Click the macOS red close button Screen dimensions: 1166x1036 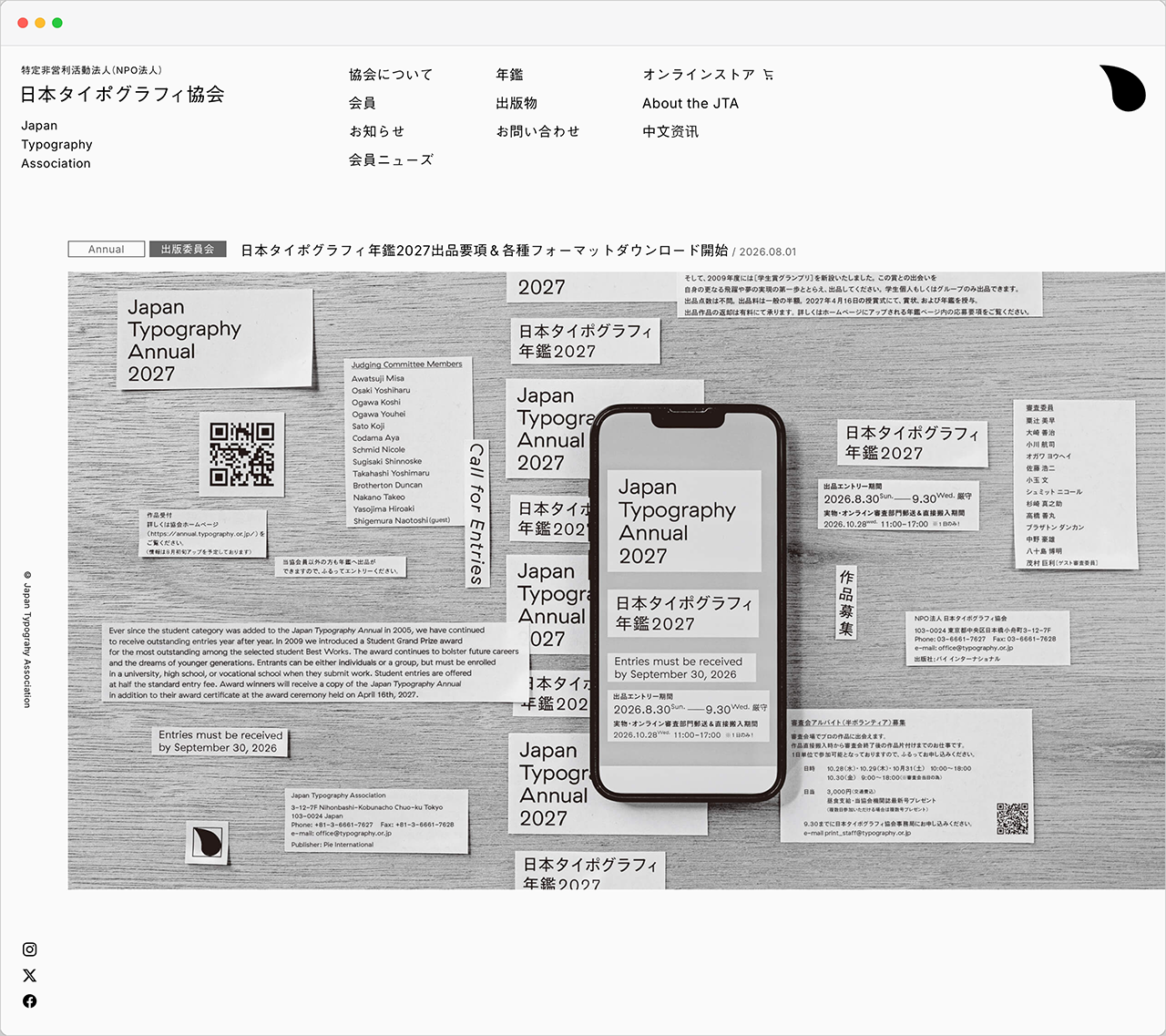[23, 23]
